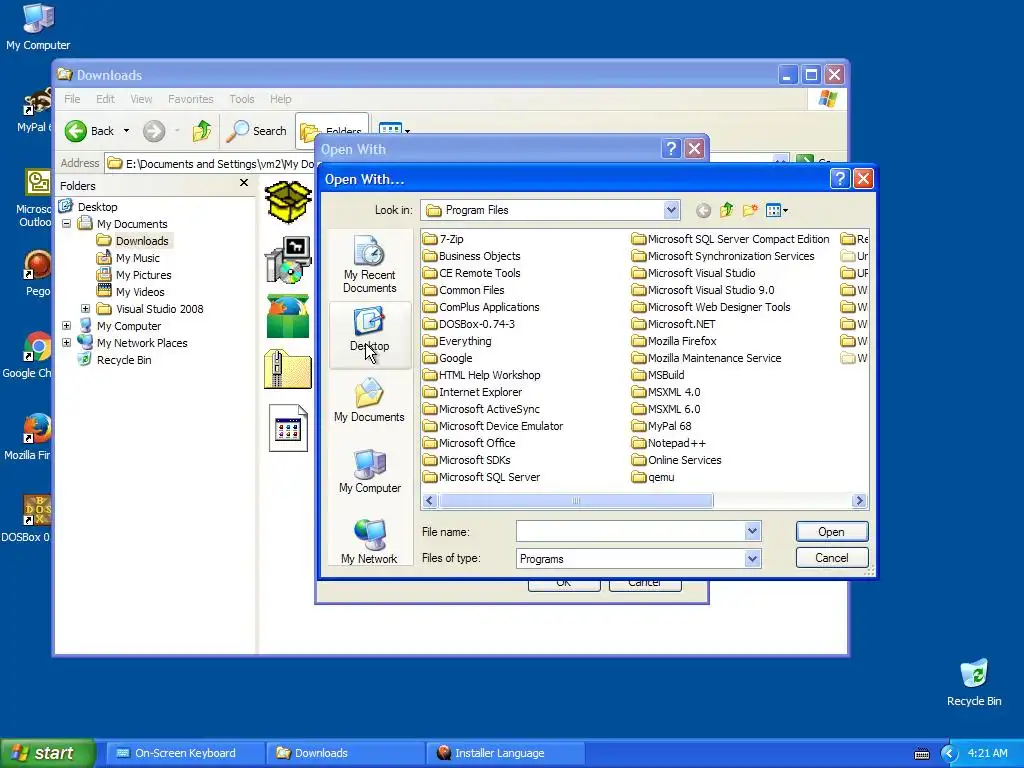Open the Tools menu in Downloads

pyautogui.click(x=242, y=99)
